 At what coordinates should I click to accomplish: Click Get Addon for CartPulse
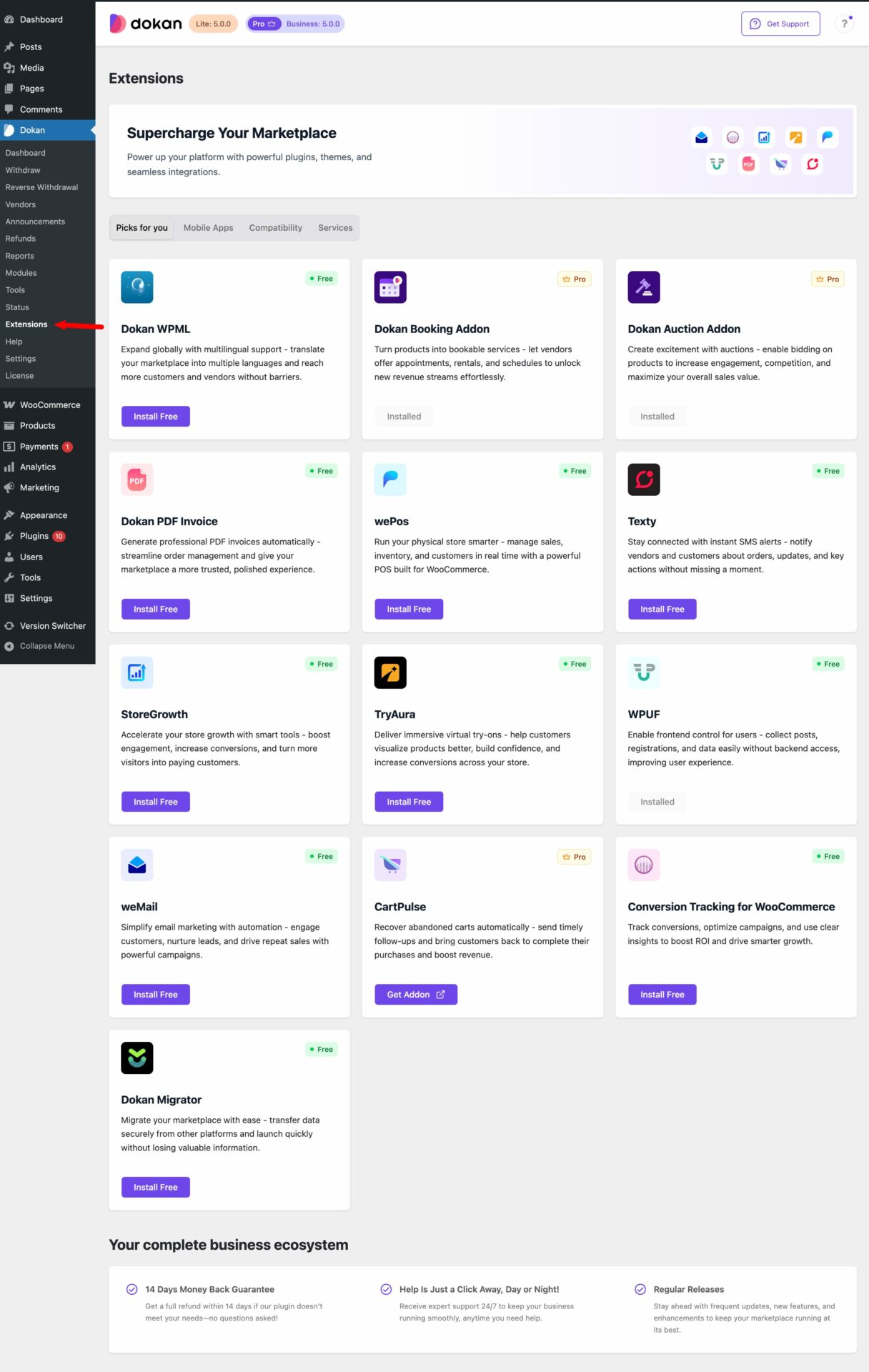coord(416,995)
